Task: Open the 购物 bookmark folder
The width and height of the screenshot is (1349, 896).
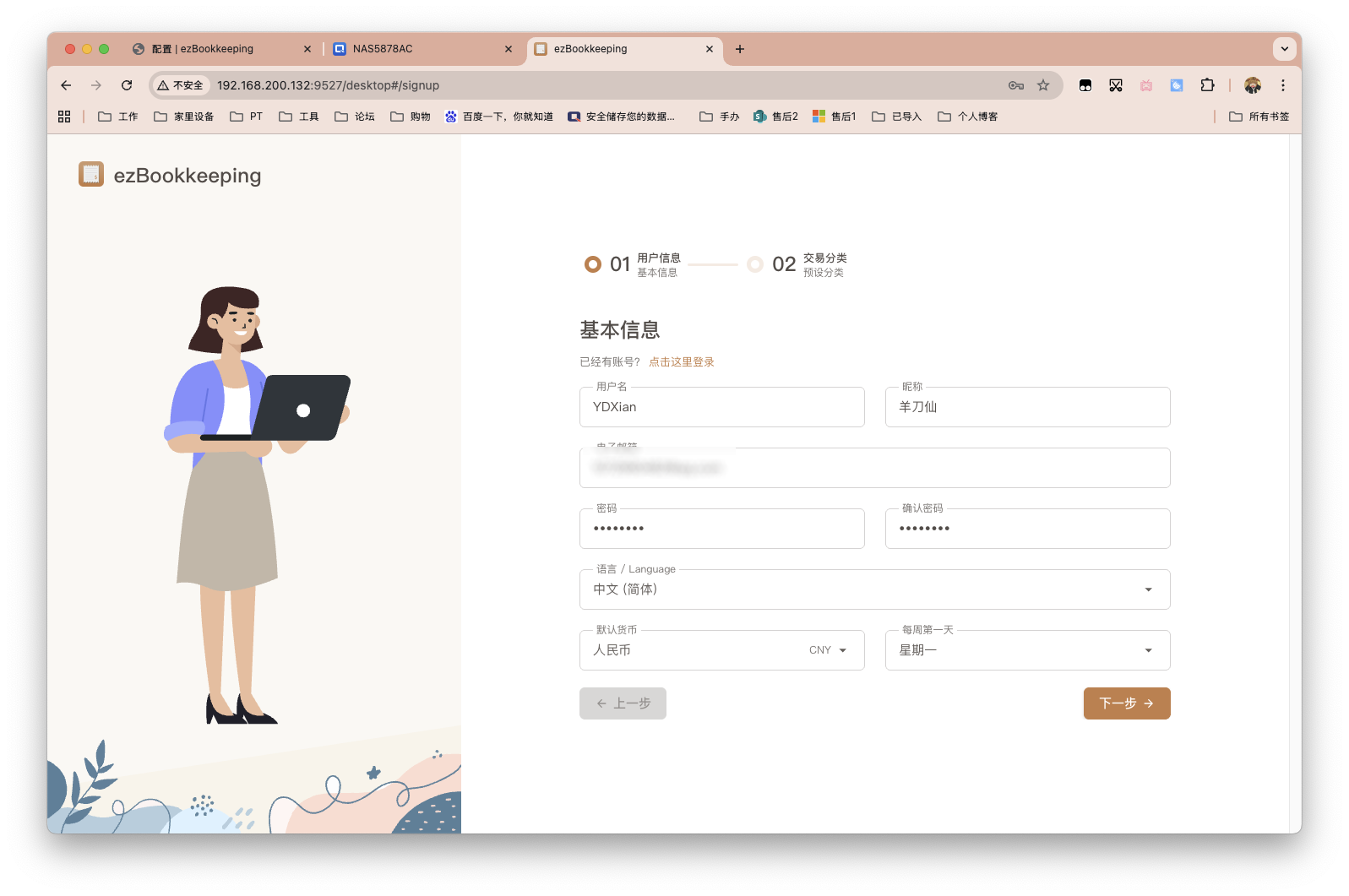Action: click(x=411, y=117)
